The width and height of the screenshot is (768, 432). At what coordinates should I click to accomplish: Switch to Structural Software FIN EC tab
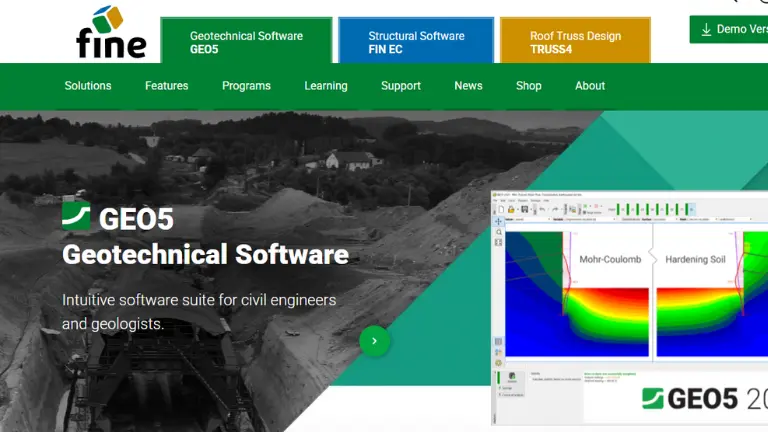click(415, 42)
